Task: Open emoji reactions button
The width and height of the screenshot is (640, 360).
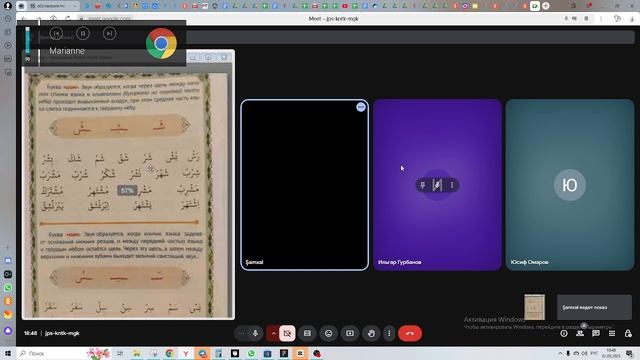Action: pos(329,333)
